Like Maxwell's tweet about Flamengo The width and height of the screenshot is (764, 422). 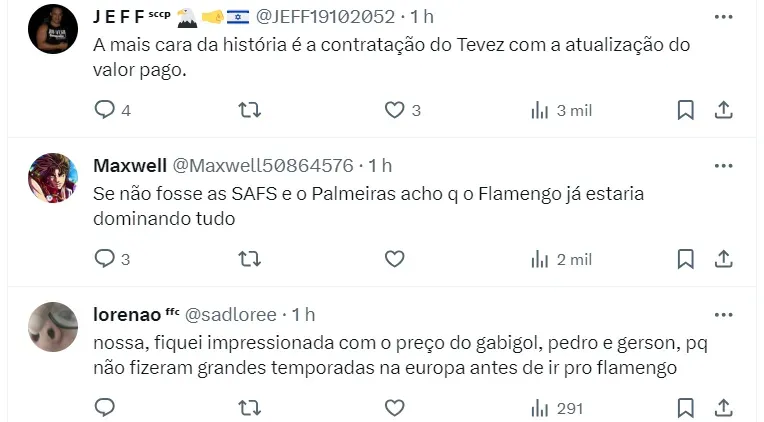tap(395, 259)
